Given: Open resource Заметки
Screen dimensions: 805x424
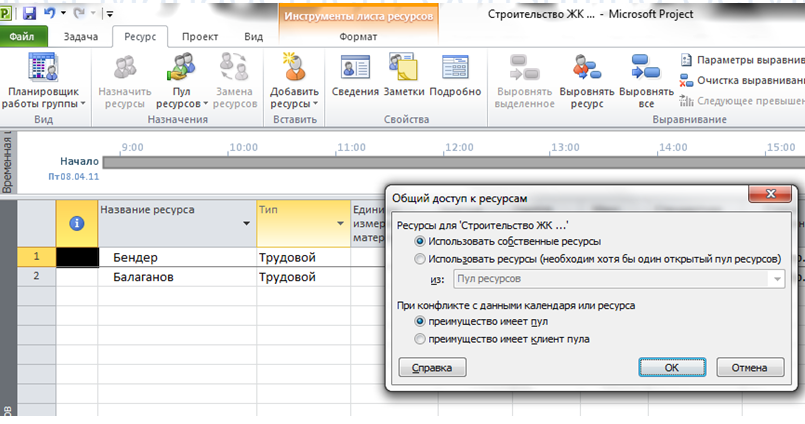Looking at the screenshot, I should pyautogui.click(x=404, y=75).
